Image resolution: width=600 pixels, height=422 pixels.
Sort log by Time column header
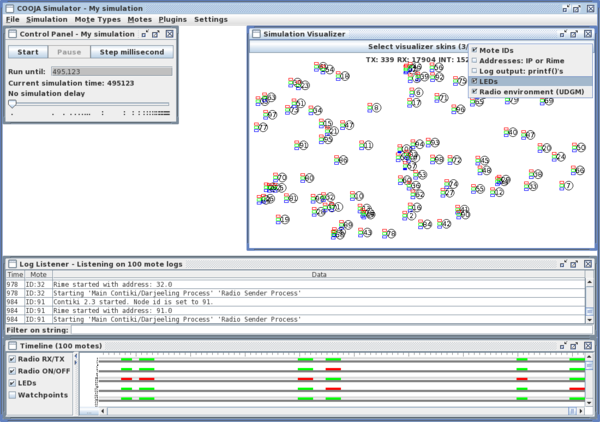pos(15,274)
